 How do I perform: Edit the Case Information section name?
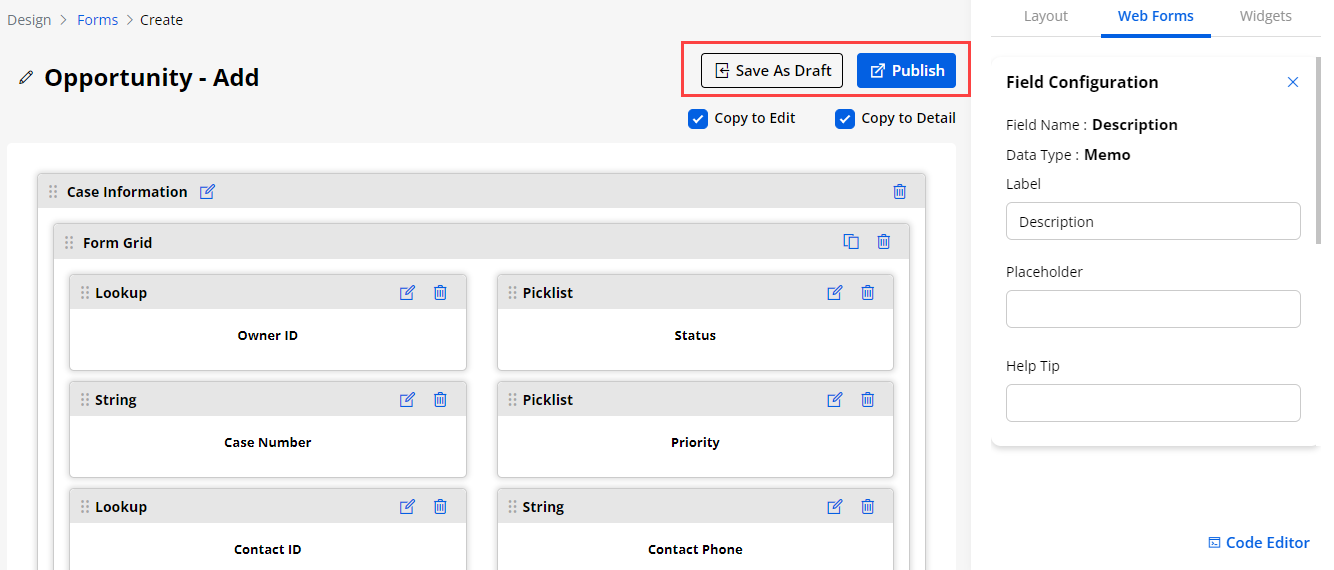207,192
